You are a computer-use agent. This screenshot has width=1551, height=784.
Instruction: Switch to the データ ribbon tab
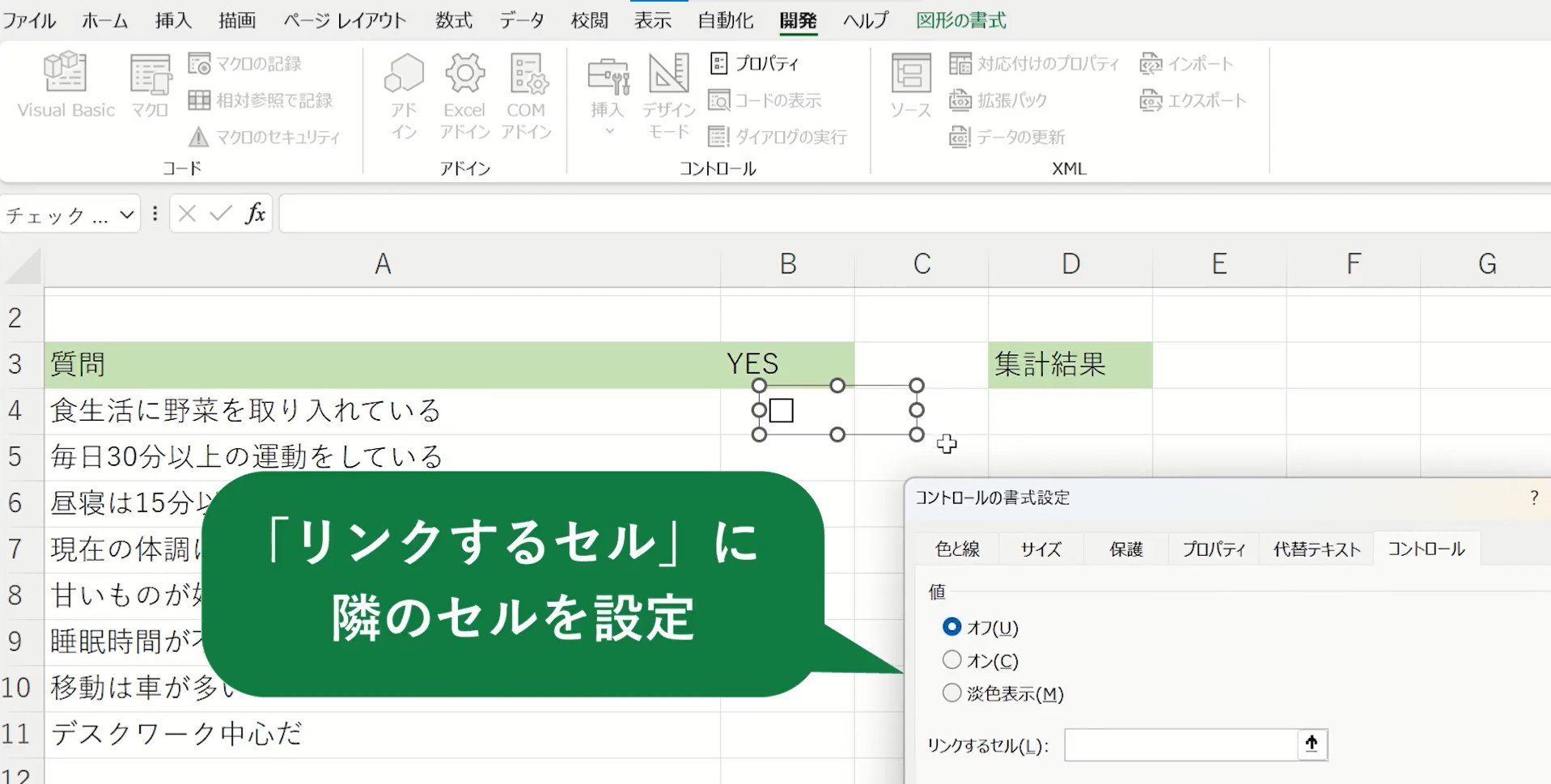click(522, 20)
